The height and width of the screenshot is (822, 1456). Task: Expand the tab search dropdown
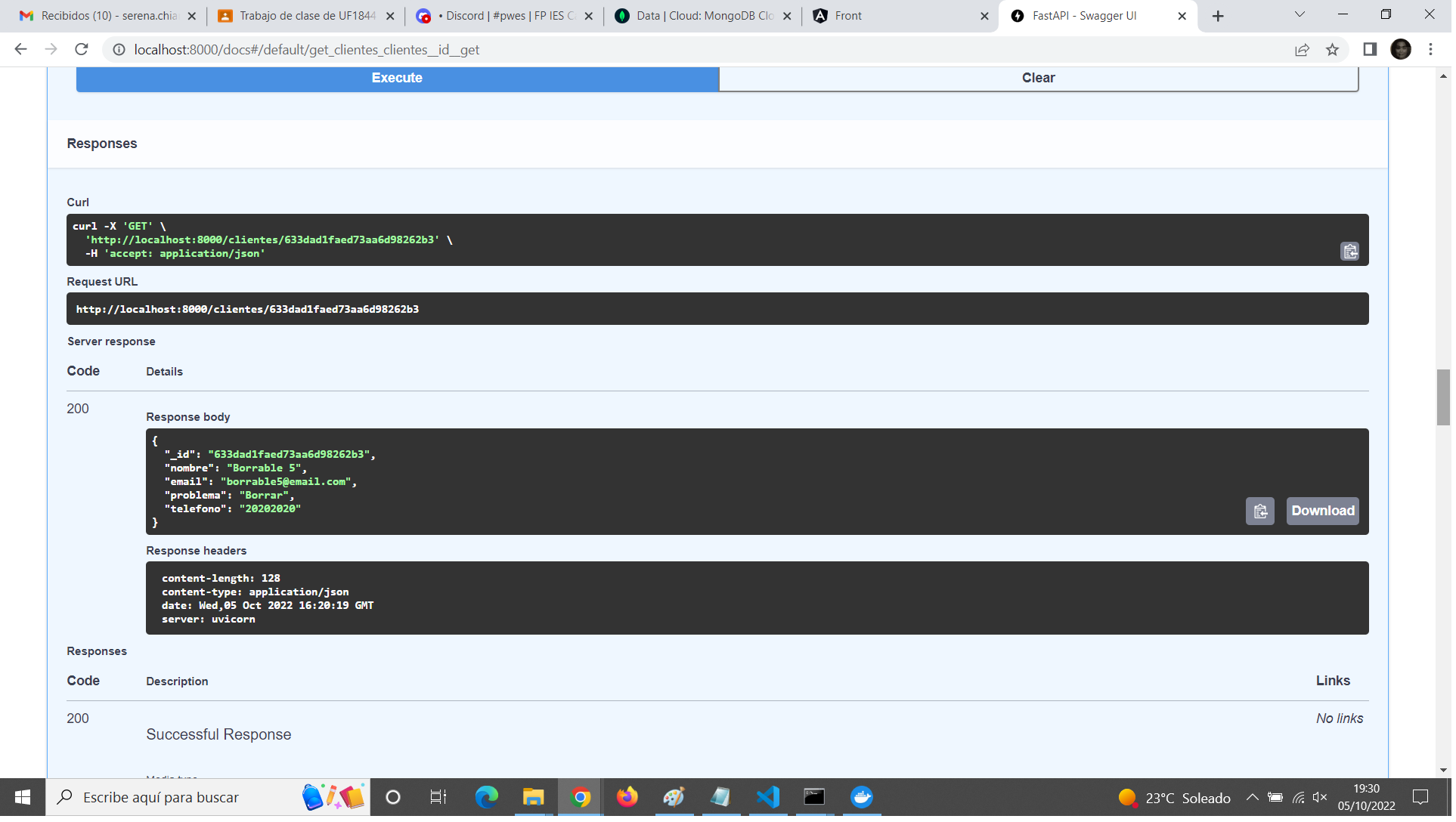pos(1304,14)
